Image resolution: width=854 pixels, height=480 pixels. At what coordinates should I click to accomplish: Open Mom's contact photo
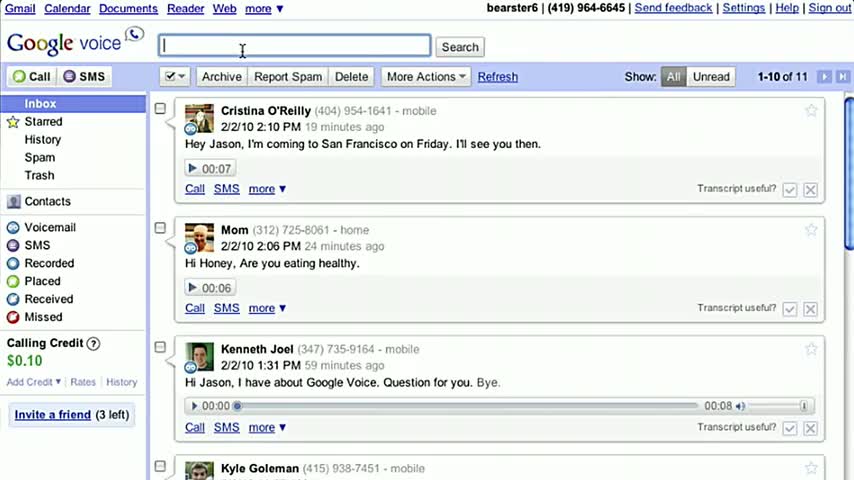point(199,238)
